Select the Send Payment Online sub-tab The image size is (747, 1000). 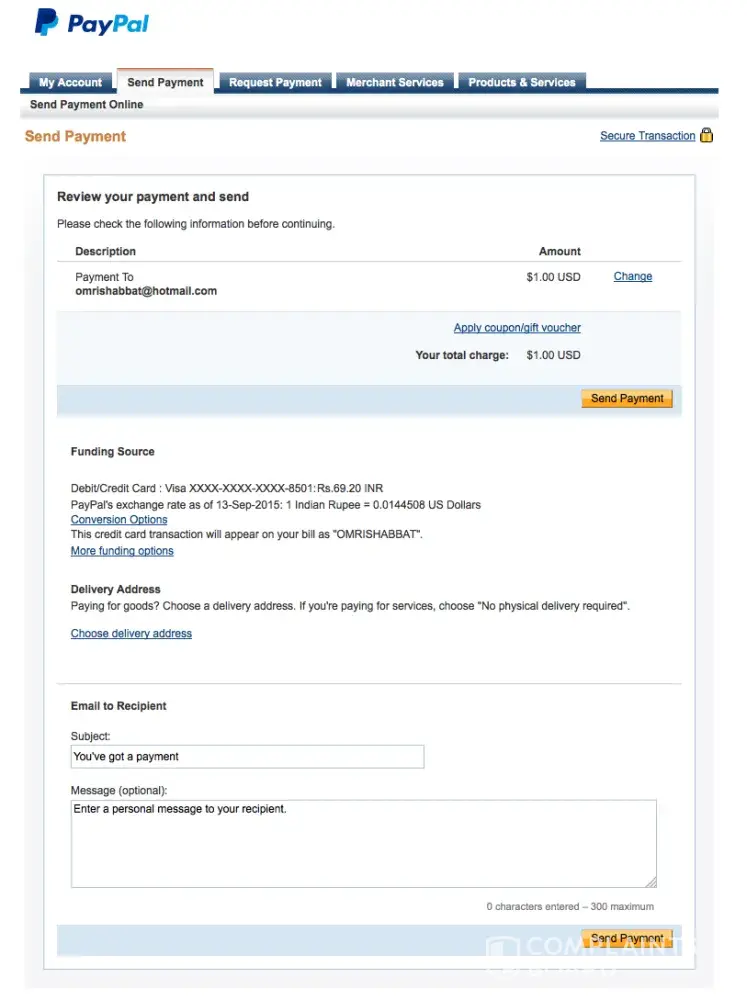click(x=86, y=105)
